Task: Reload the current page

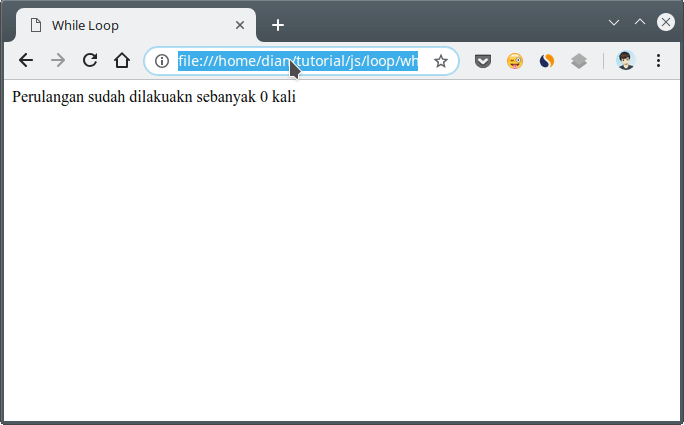Action: pyautogui.click(x=90, y=61)
